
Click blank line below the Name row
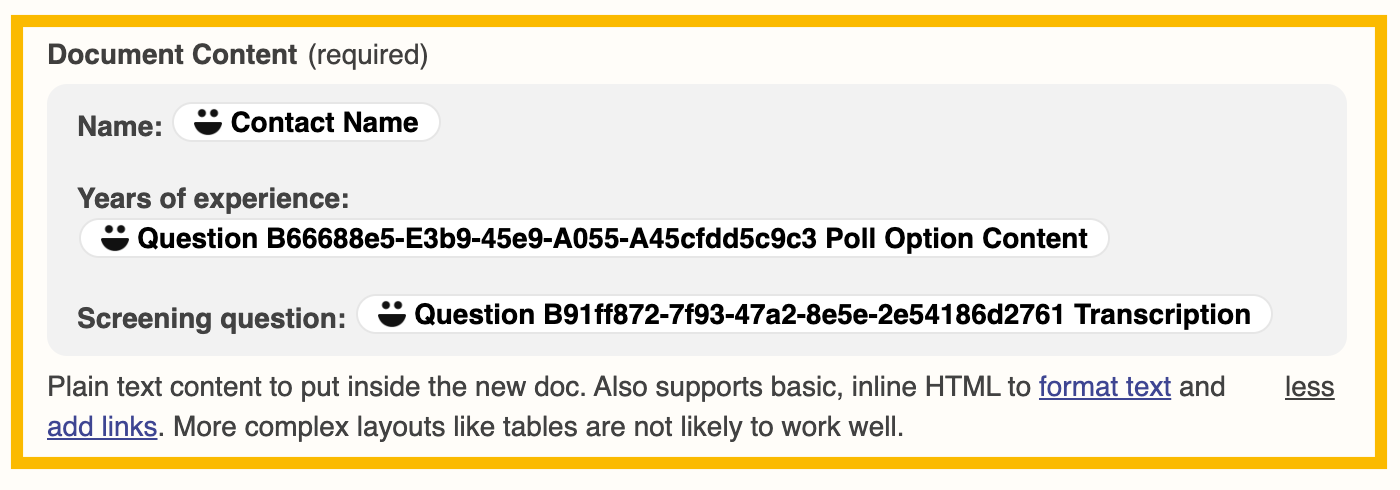[x=697, y=162]
